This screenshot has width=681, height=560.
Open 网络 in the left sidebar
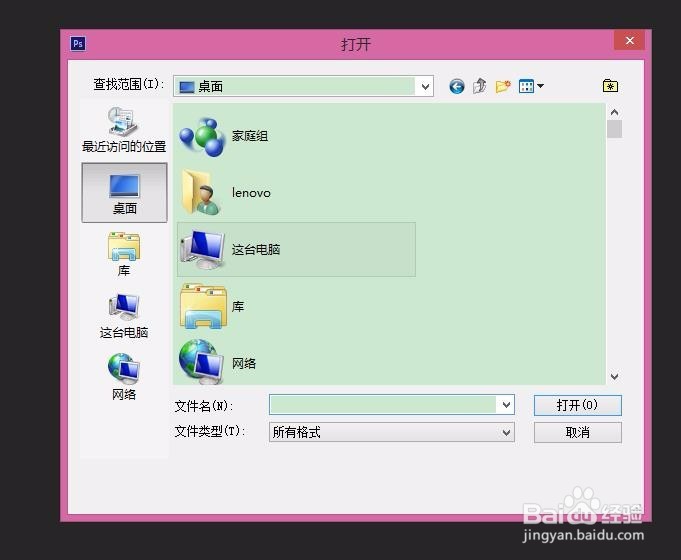tap(124, 377)
